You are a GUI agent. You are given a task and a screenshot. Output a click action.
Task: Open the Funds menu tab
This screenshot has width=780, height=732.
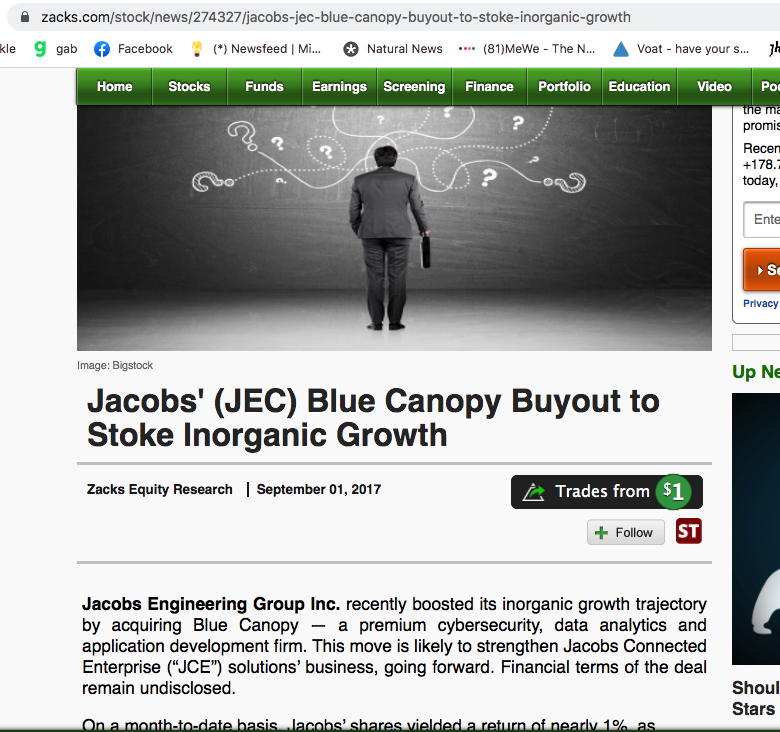265,87
